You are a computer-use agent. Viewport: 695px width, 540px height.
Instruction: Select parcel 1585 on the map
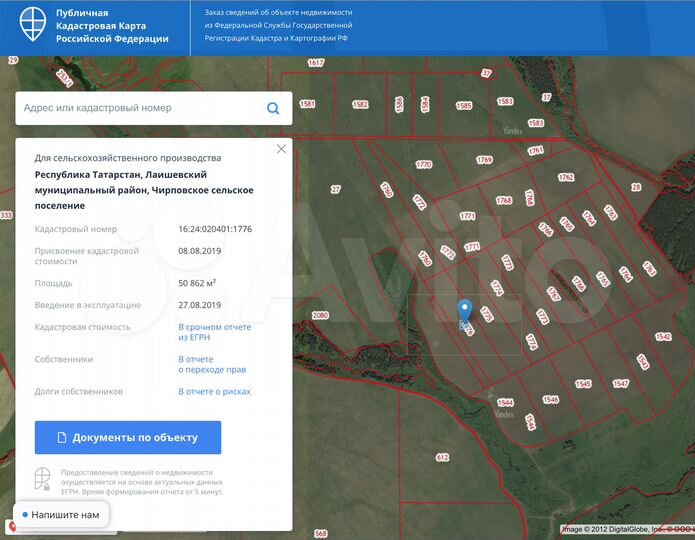tap(463, 105)
